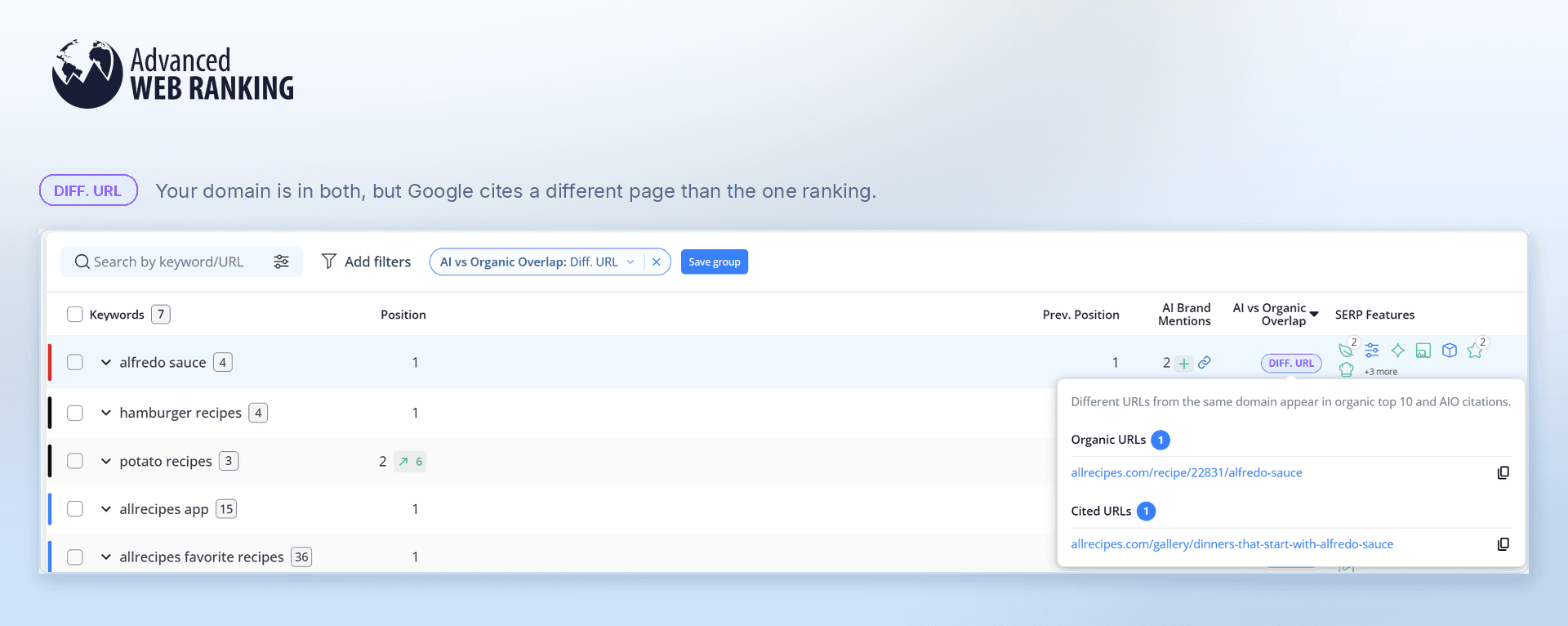Click the AI sparkle SERP feature icon
1568x626 pixels.
coord(1398,351)
